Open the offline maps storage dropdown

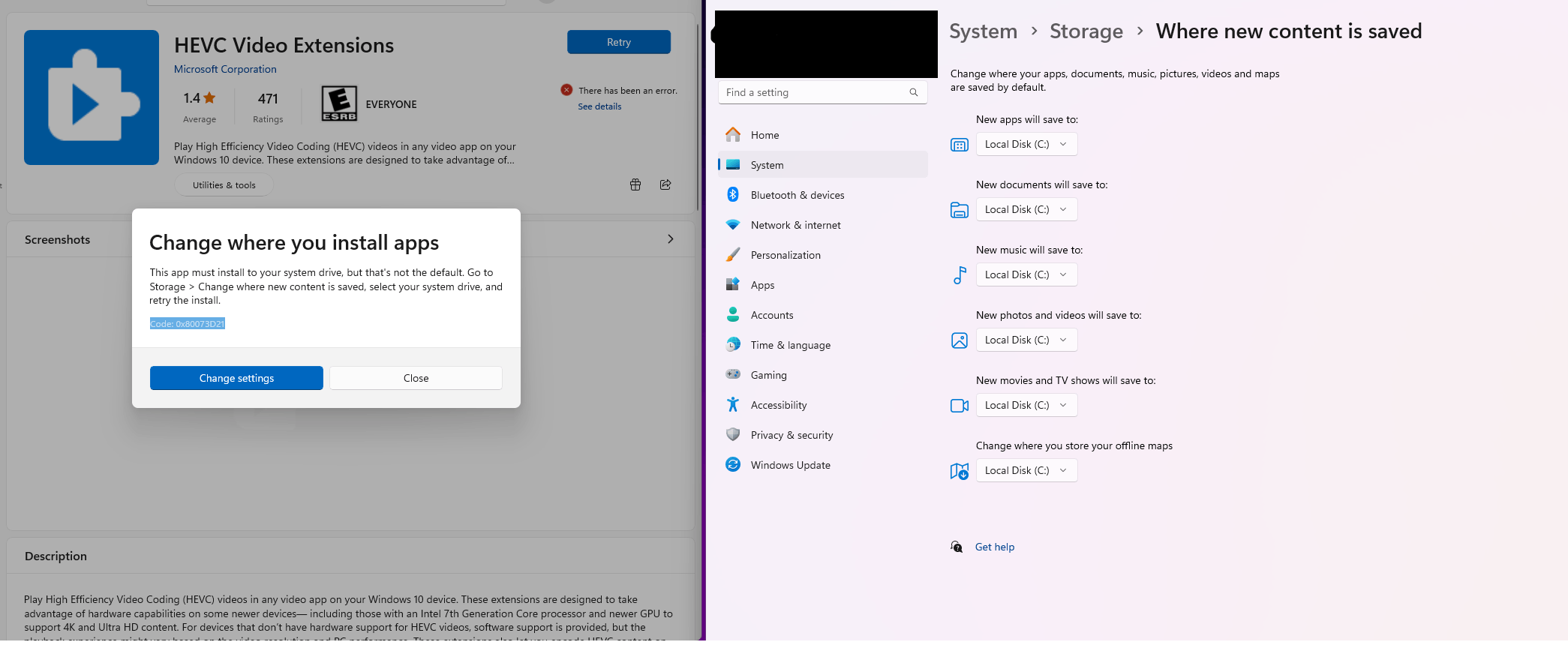coord(1026,470)
